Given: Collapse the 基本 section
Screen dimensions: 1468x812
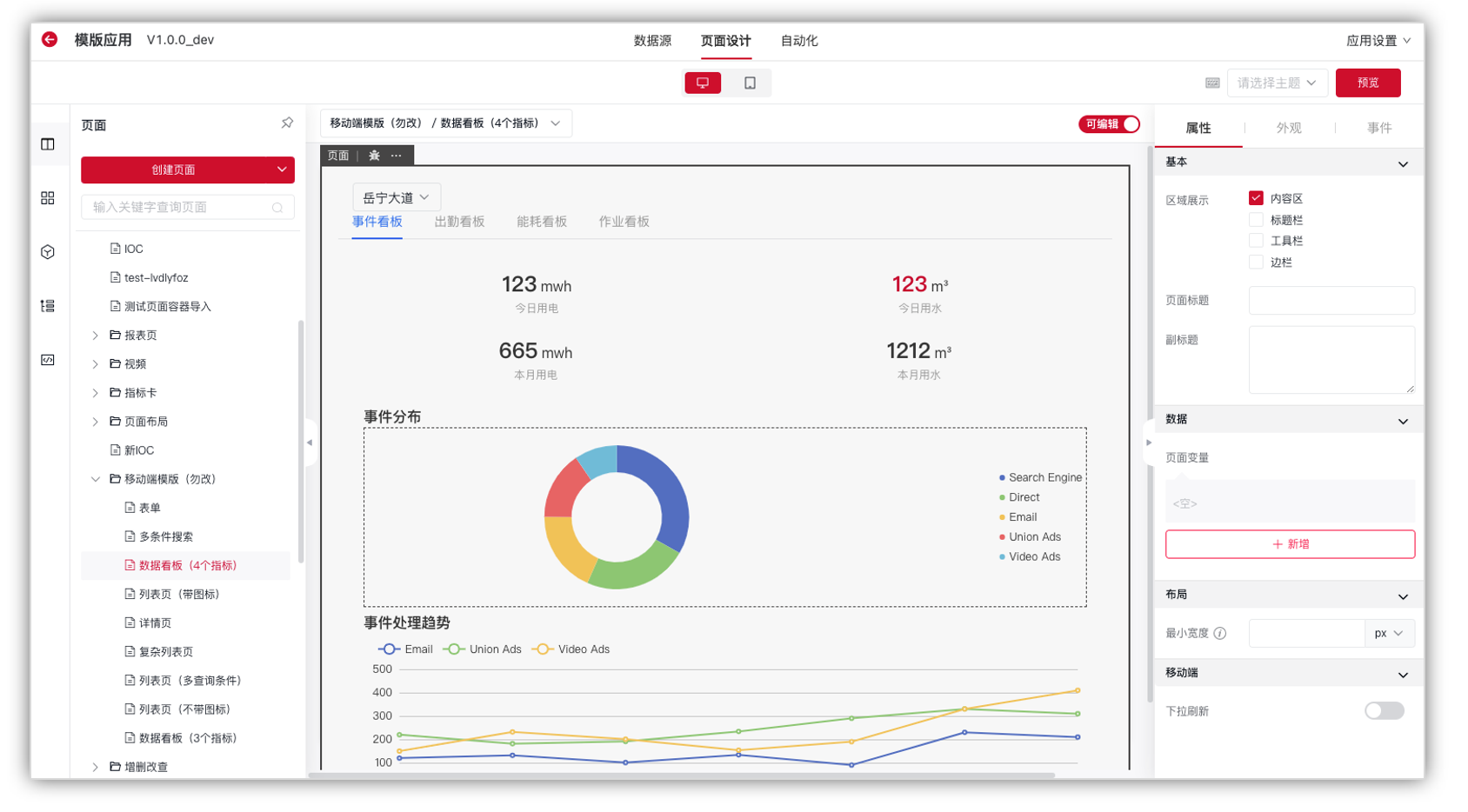Looking at the screenshot, I should (x=1403, y=164).
